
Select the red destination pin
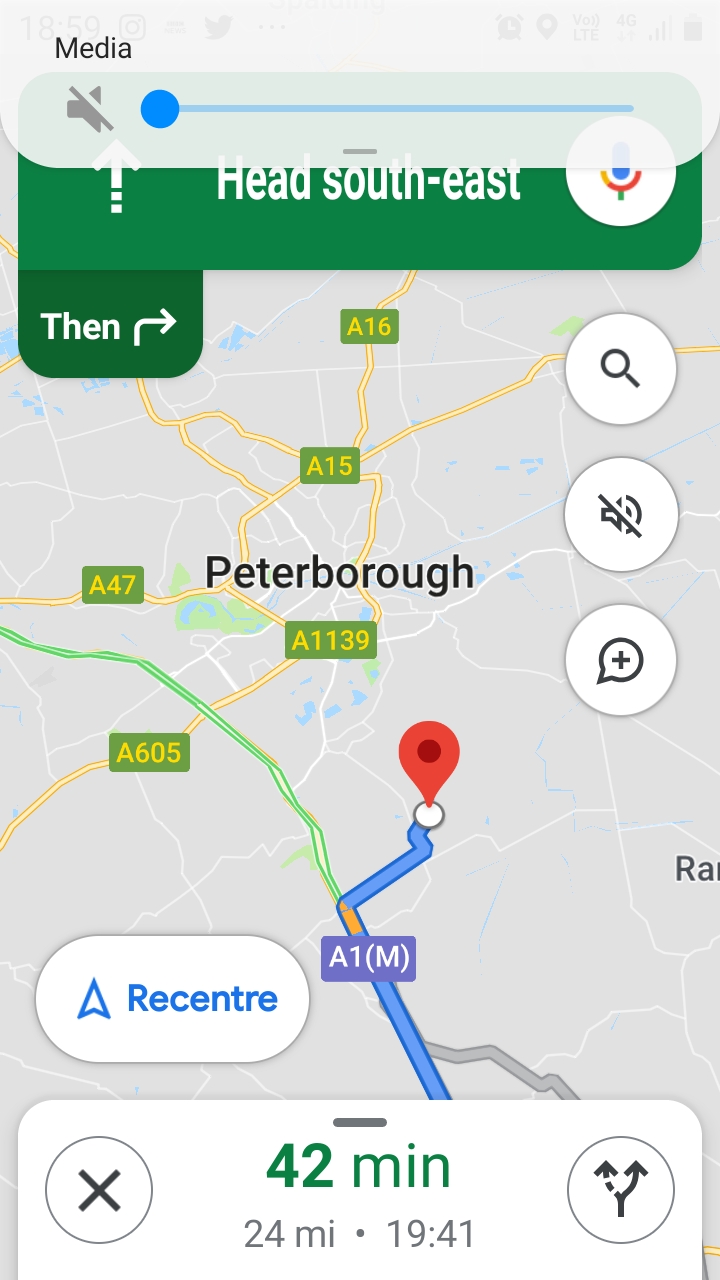click(x=429, y=762)
